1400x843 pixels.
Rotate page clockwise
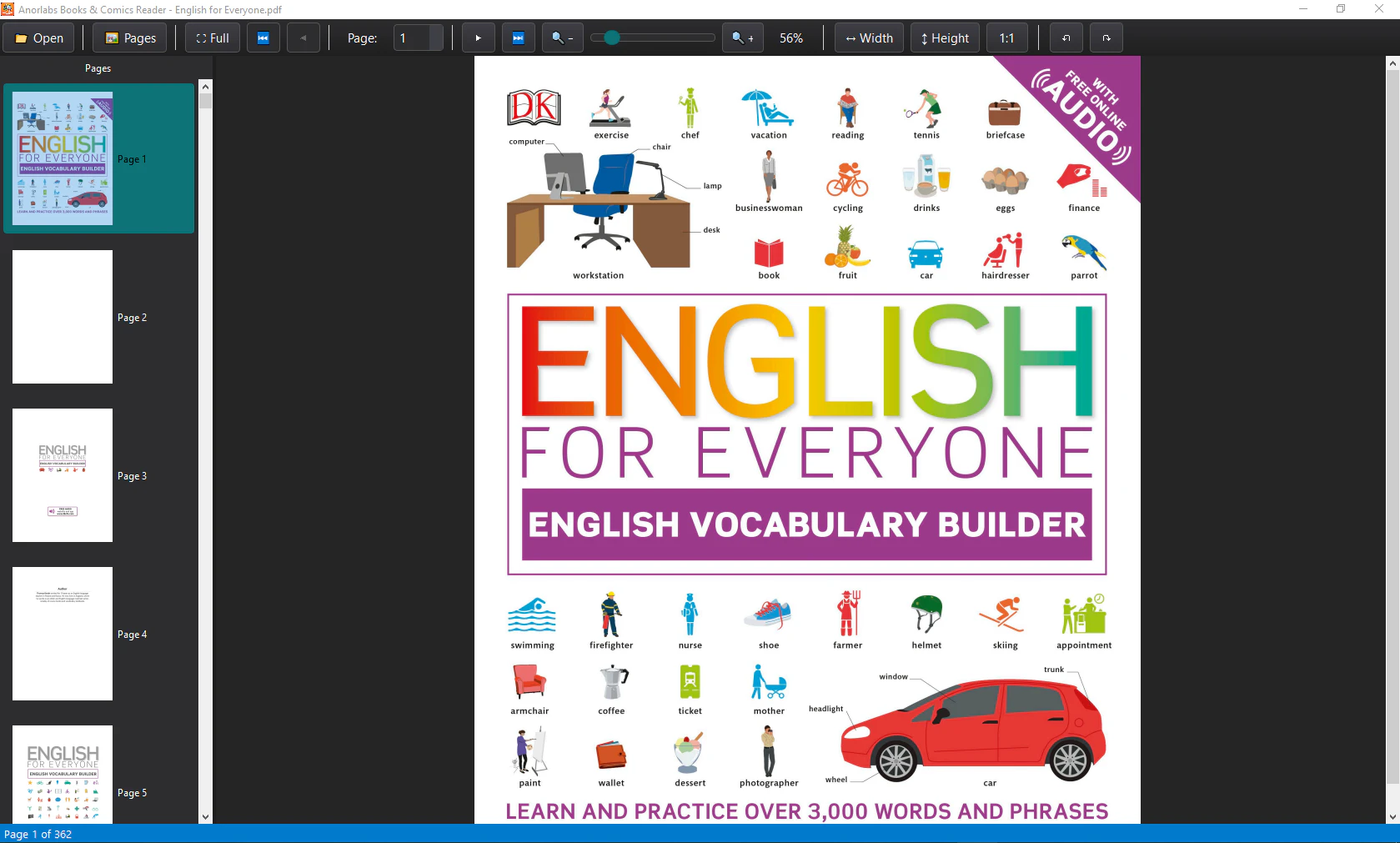[x=1106, y=38]
